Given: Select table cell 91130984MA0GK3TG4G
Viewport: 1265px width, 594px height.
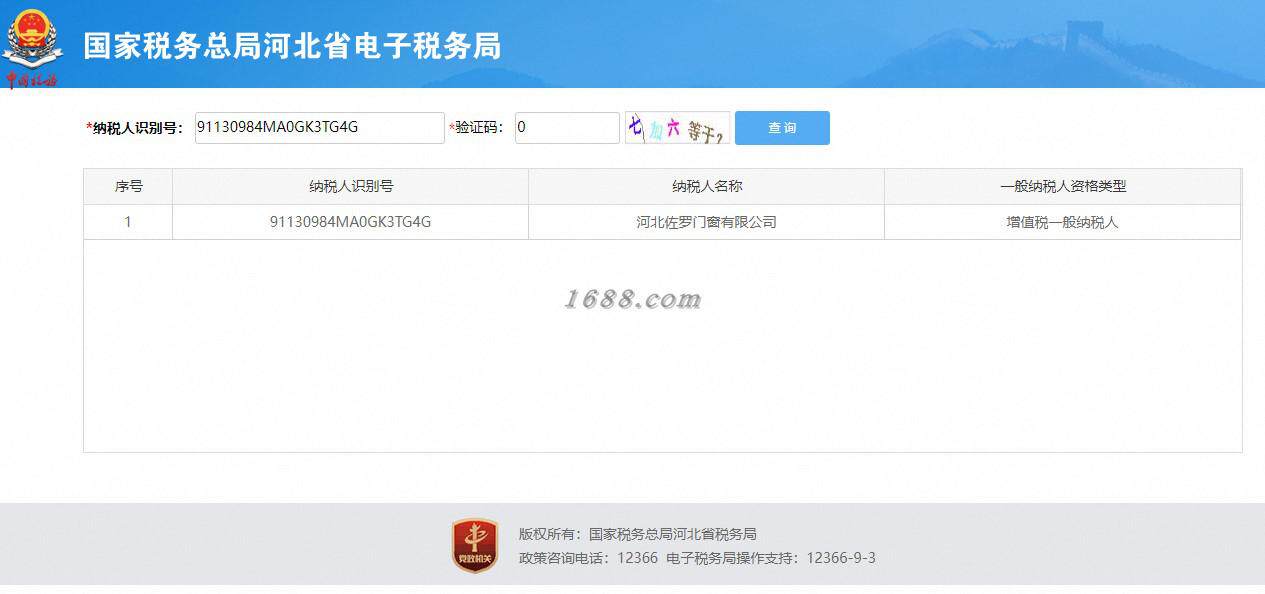Looking at the screenshot, I should (x=350, y=222).
